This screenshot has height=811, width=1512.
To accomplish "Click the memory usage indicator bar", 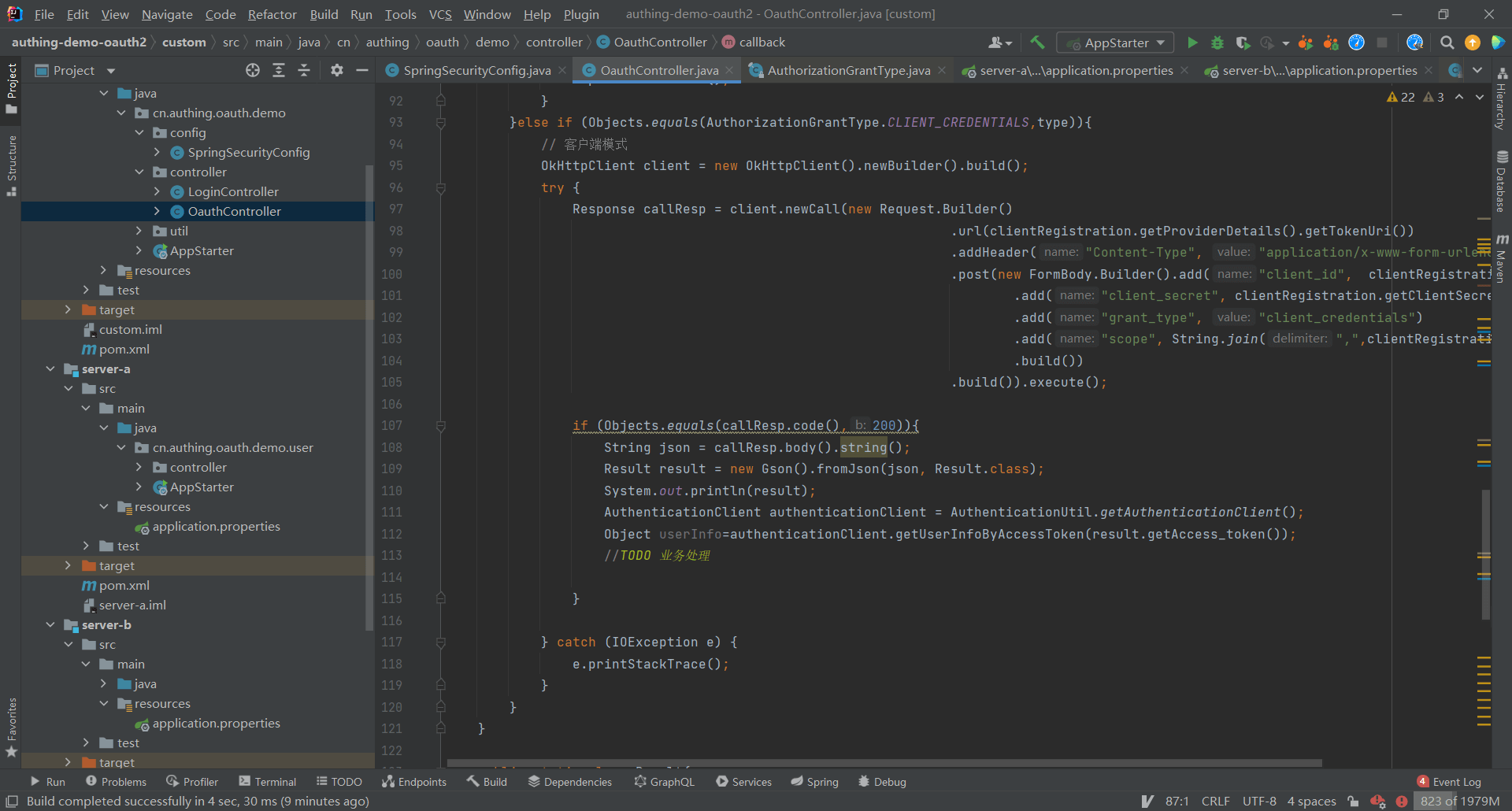I will click(1459, 802).
